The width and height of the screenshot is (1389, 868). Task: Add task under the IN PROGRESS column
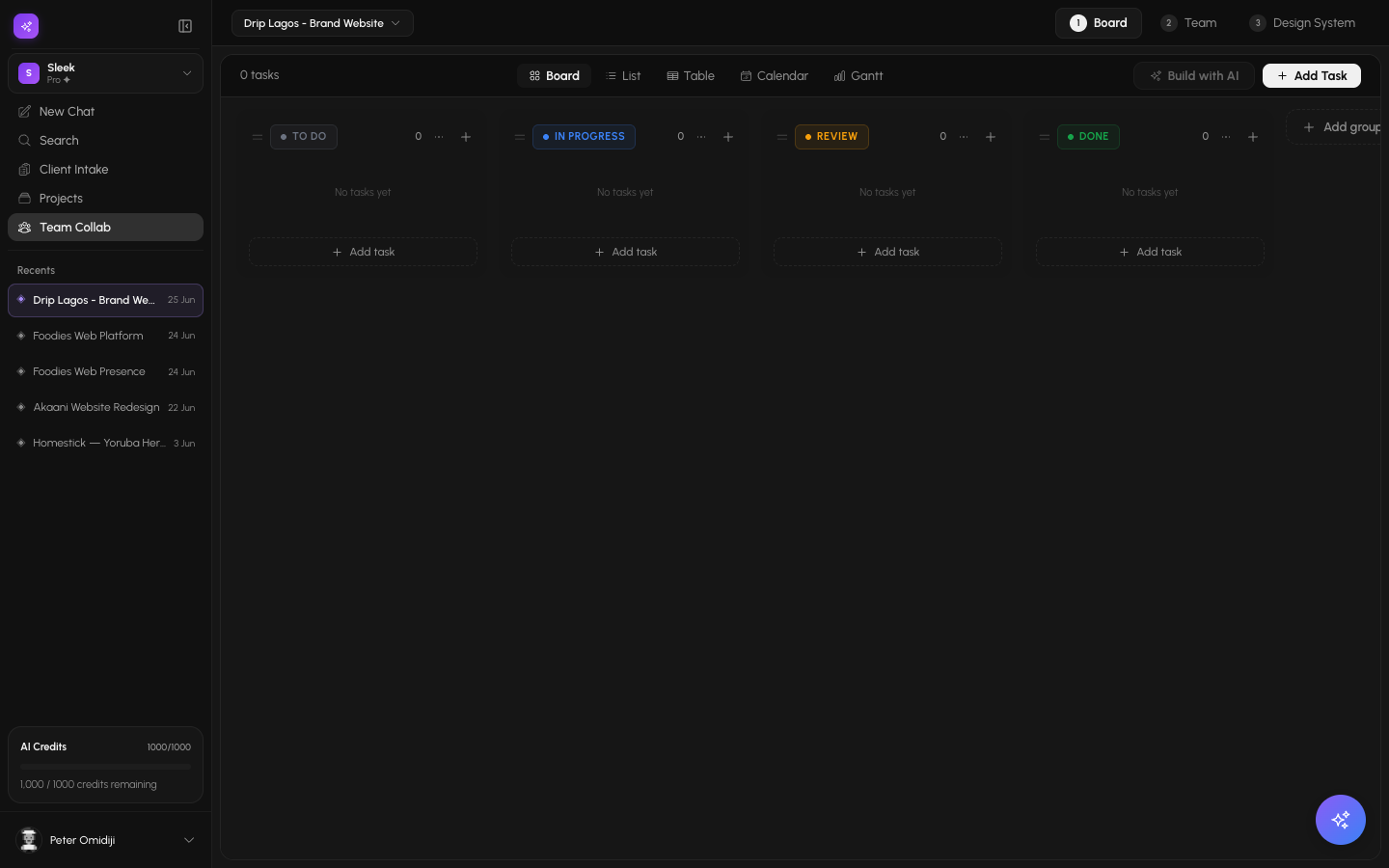pyautogui.click(x=626, y=252)
